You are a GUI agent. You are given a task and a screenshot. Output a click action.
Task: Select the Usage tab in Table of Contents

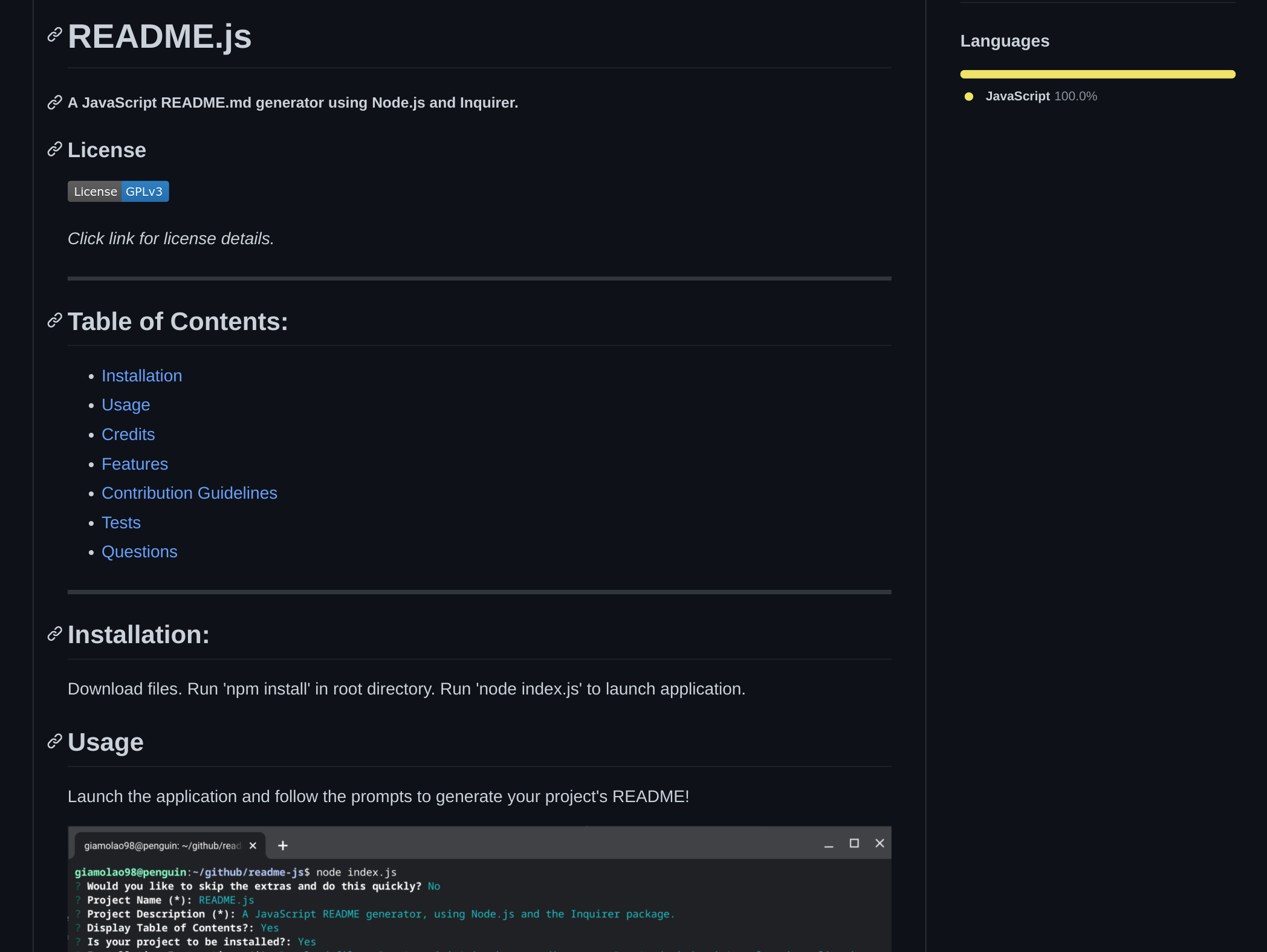[125, 405]
